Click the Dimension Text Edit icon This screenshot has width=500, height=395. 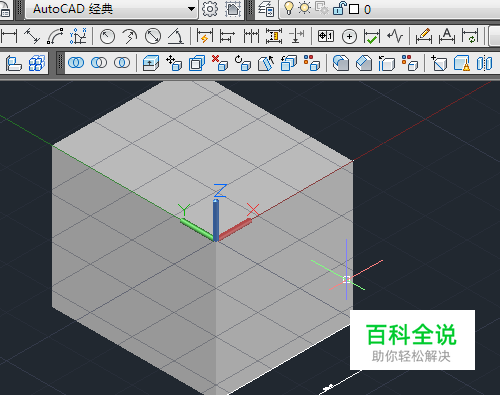pyautogui.click(x=447, y=36)
